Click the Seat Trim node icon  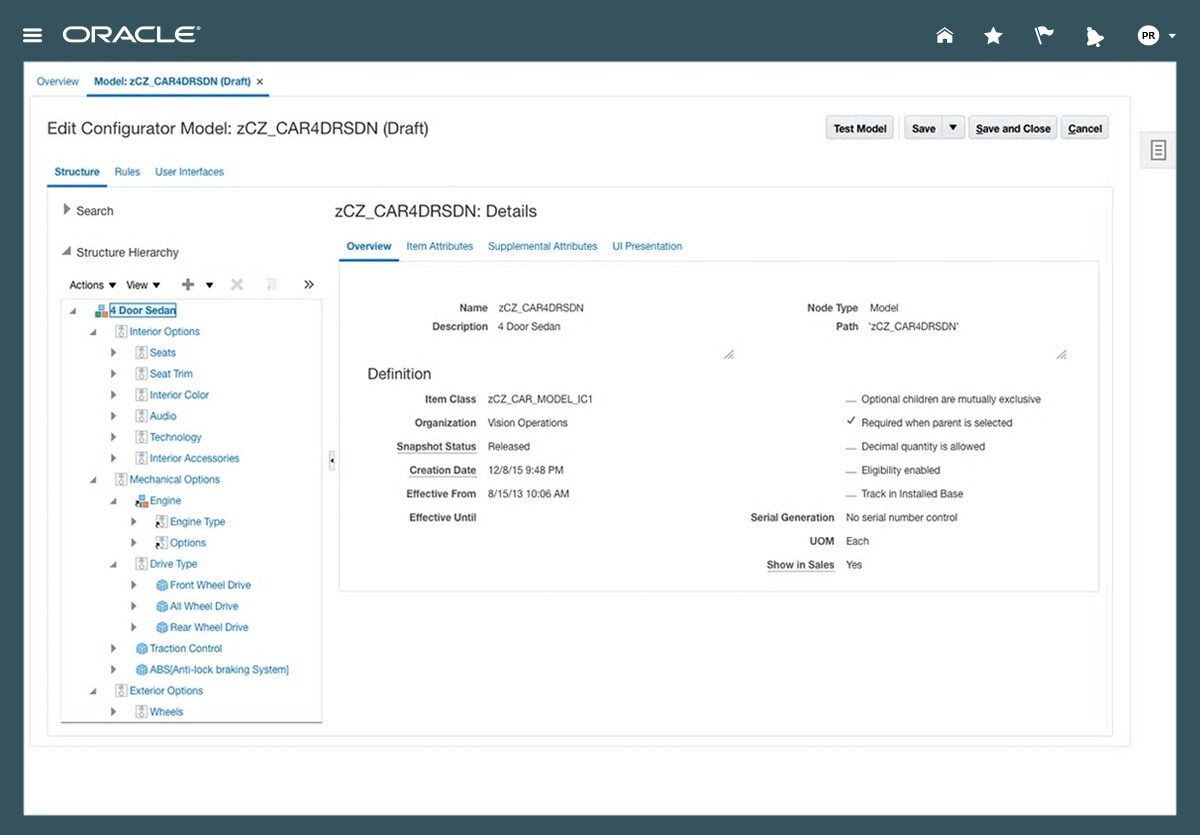[142, 374]
